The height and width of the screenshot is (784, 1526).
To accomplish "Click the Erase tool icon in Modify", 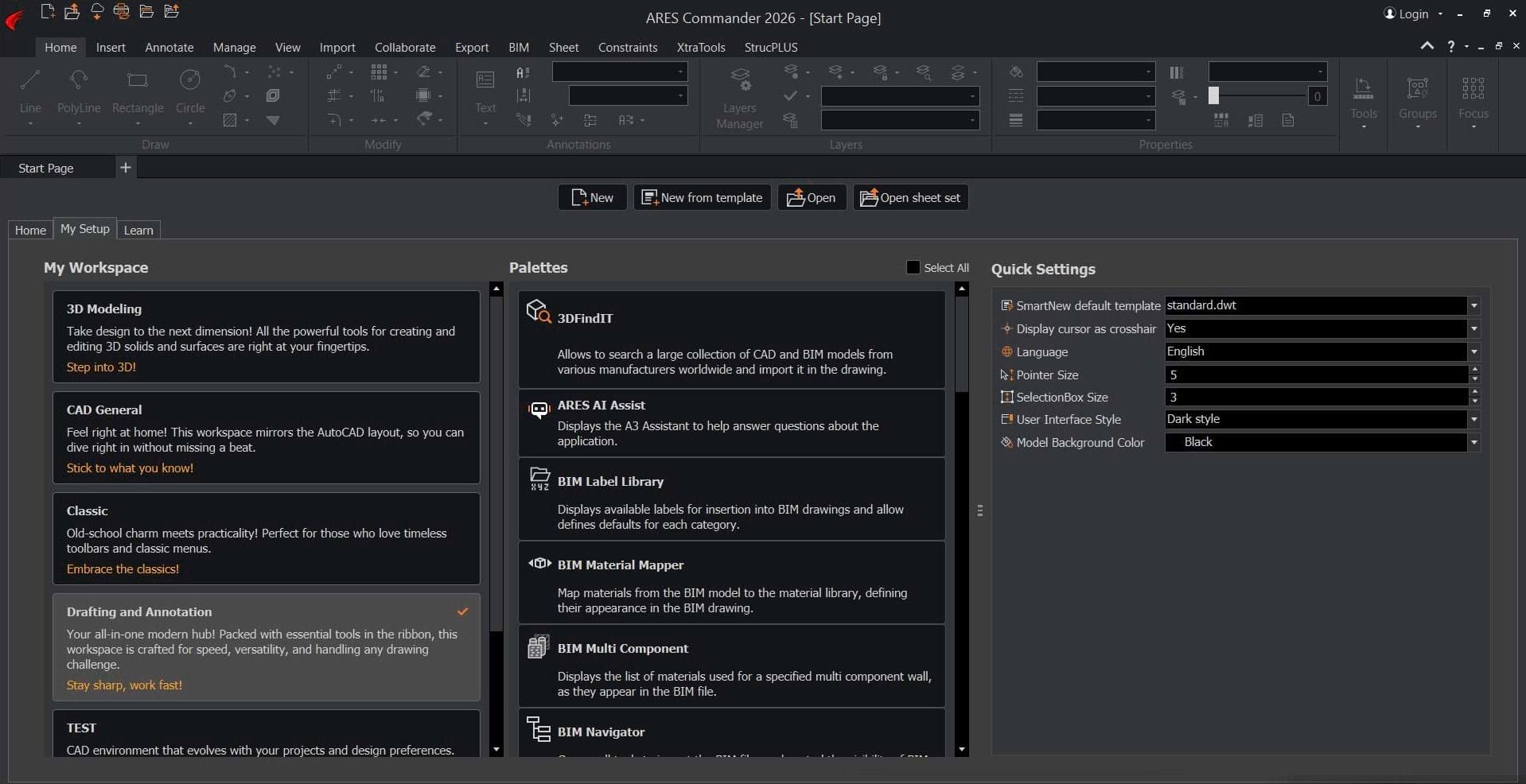I will point(424,72).
